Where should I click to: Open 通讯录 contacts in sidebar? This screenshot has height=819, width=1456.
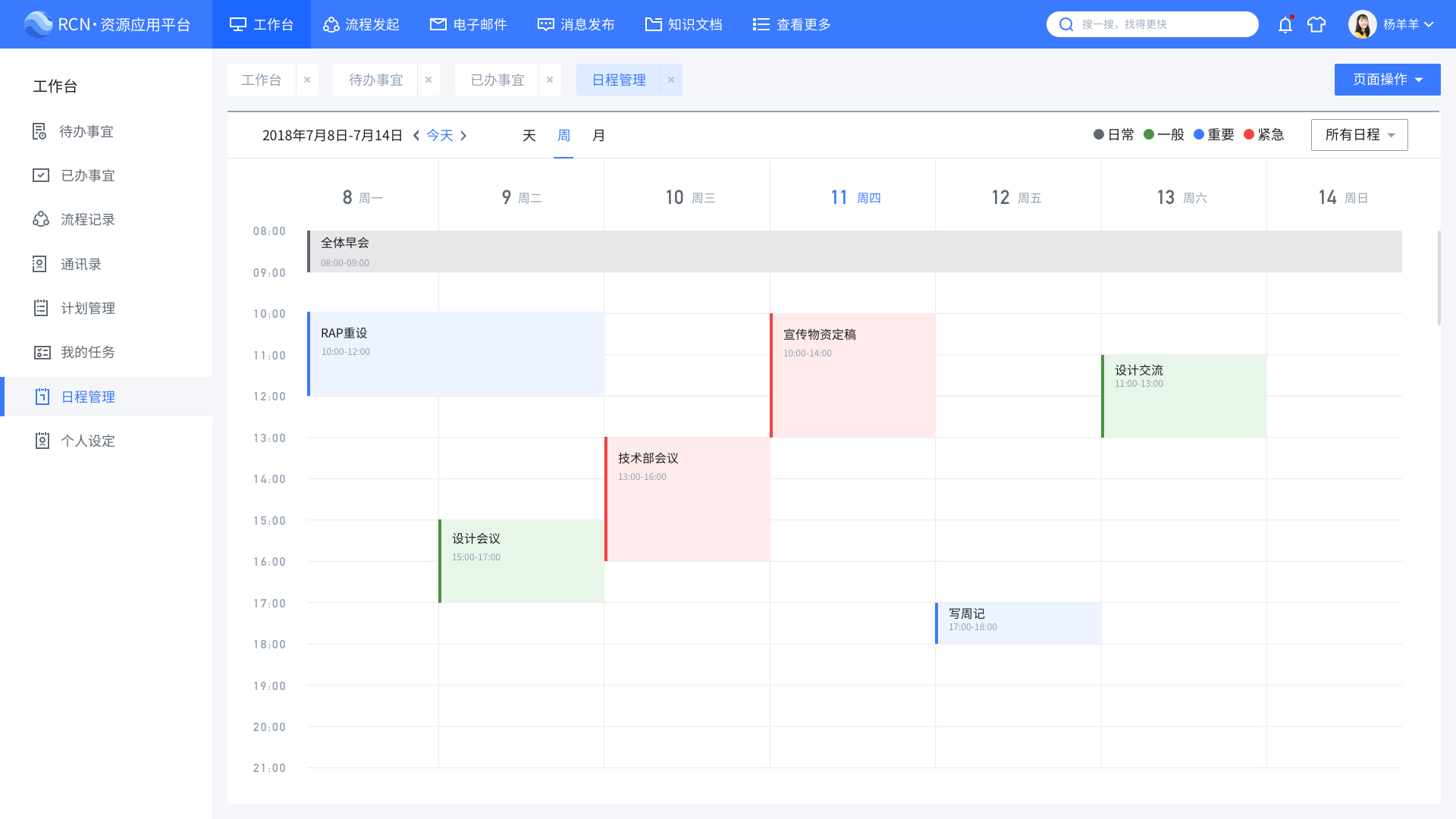80,264
